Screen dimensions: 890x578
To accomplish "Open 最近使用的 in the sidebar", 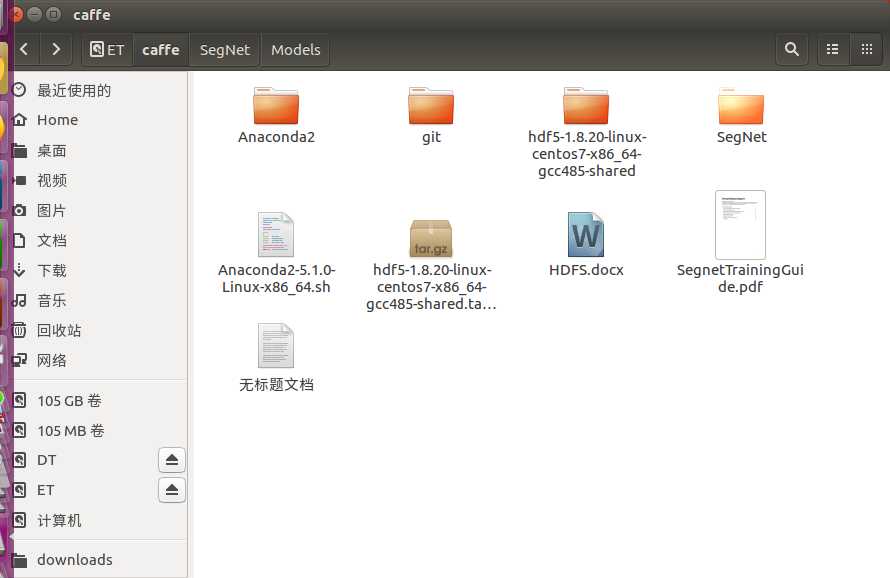I will [100, 90].
